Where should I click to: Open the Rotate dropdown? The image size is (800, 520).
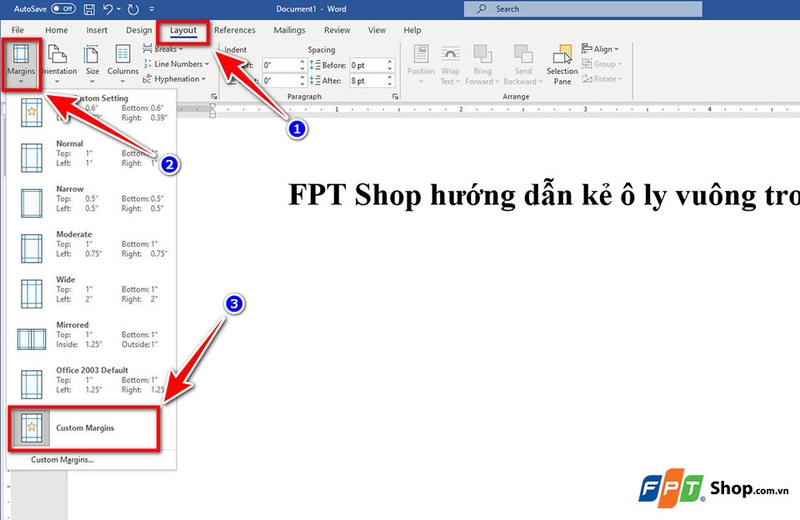603,79
